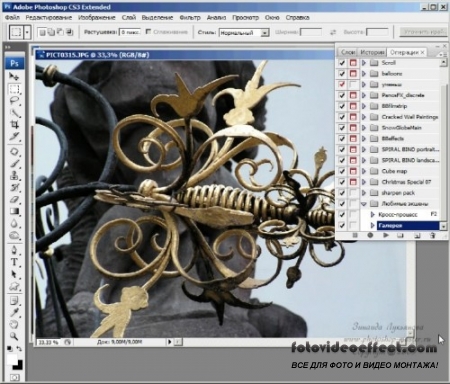The width and height of the screenshot is (450, 384).
Task: Select the Eyedropper tool
Action: click(14, 312)
